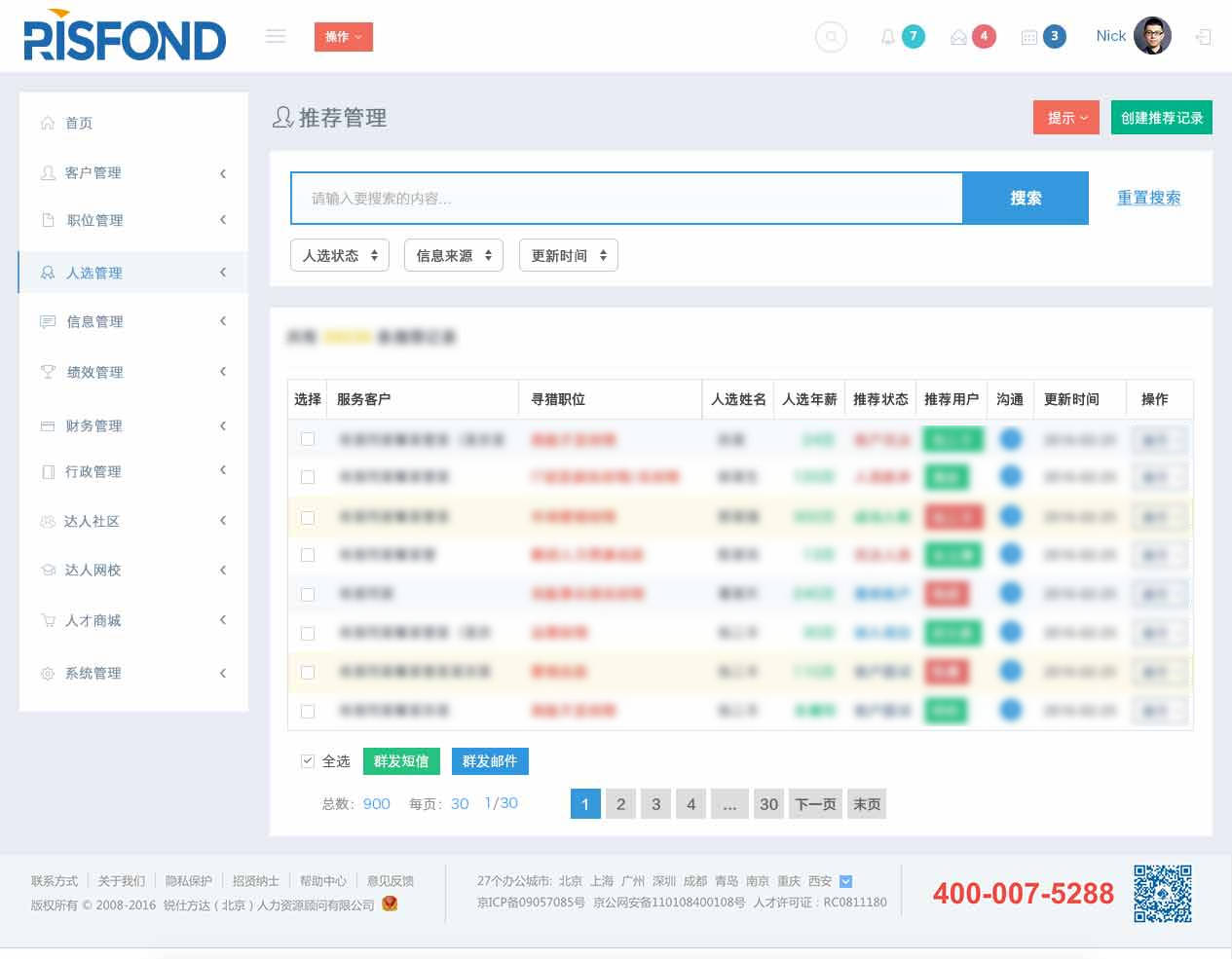Expand the red 操作 dropdown in header
1232x959 pixels.
tap(343, 37)
